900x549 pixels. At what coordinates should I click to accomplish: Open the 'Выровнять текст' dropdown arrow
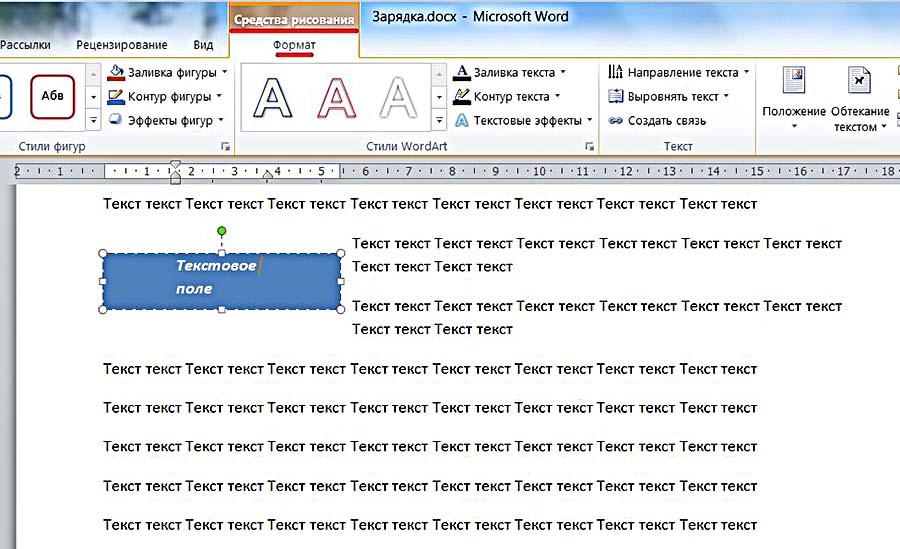pos(726,96)
